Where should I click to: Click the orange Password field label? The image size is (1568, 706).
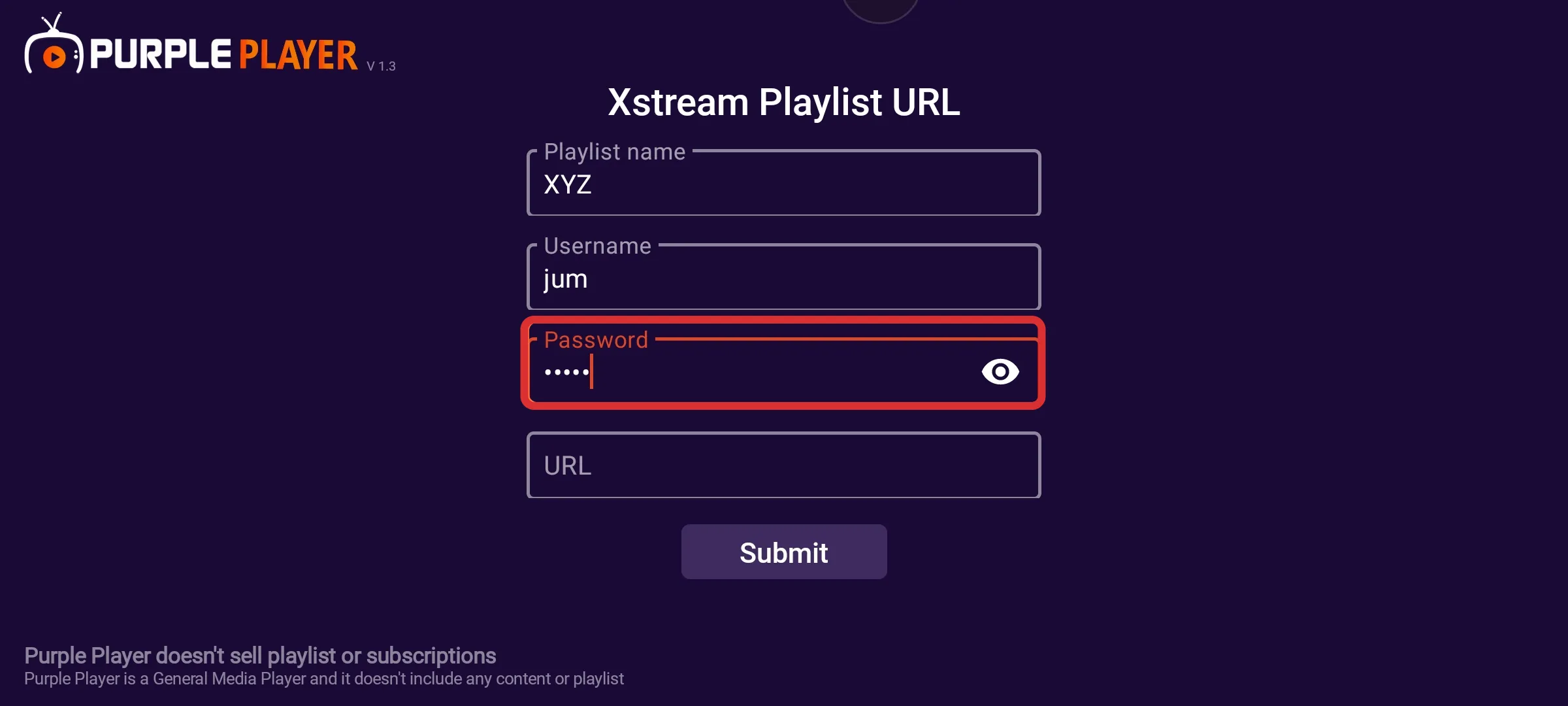596,340
